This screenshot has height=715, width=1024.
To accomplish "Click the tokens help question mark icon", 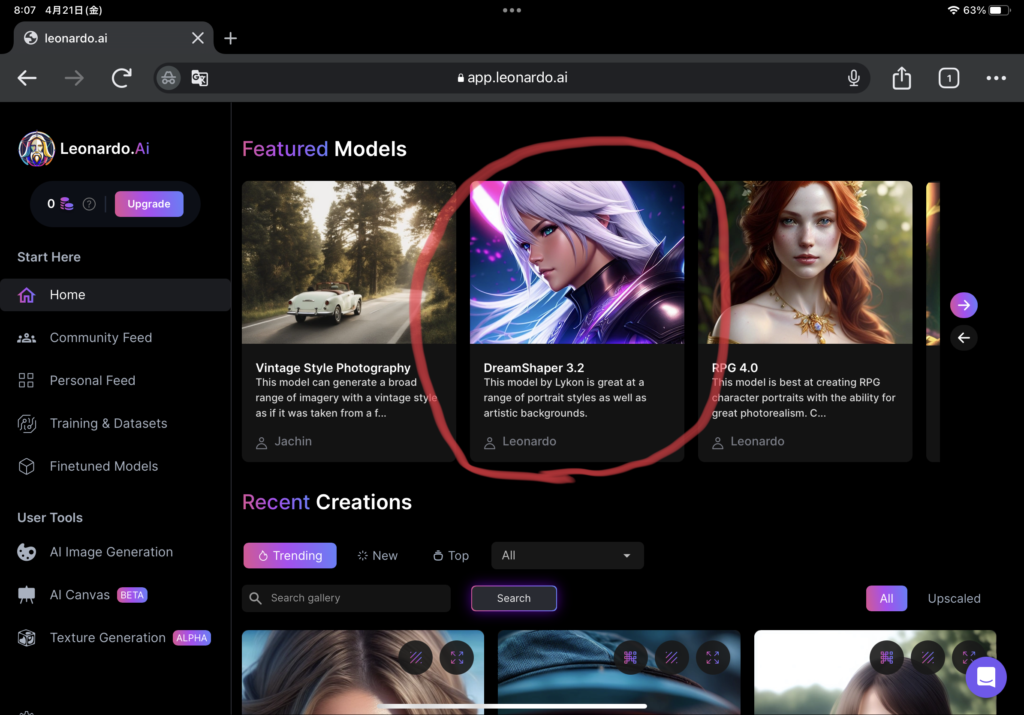I will point(89,204).
